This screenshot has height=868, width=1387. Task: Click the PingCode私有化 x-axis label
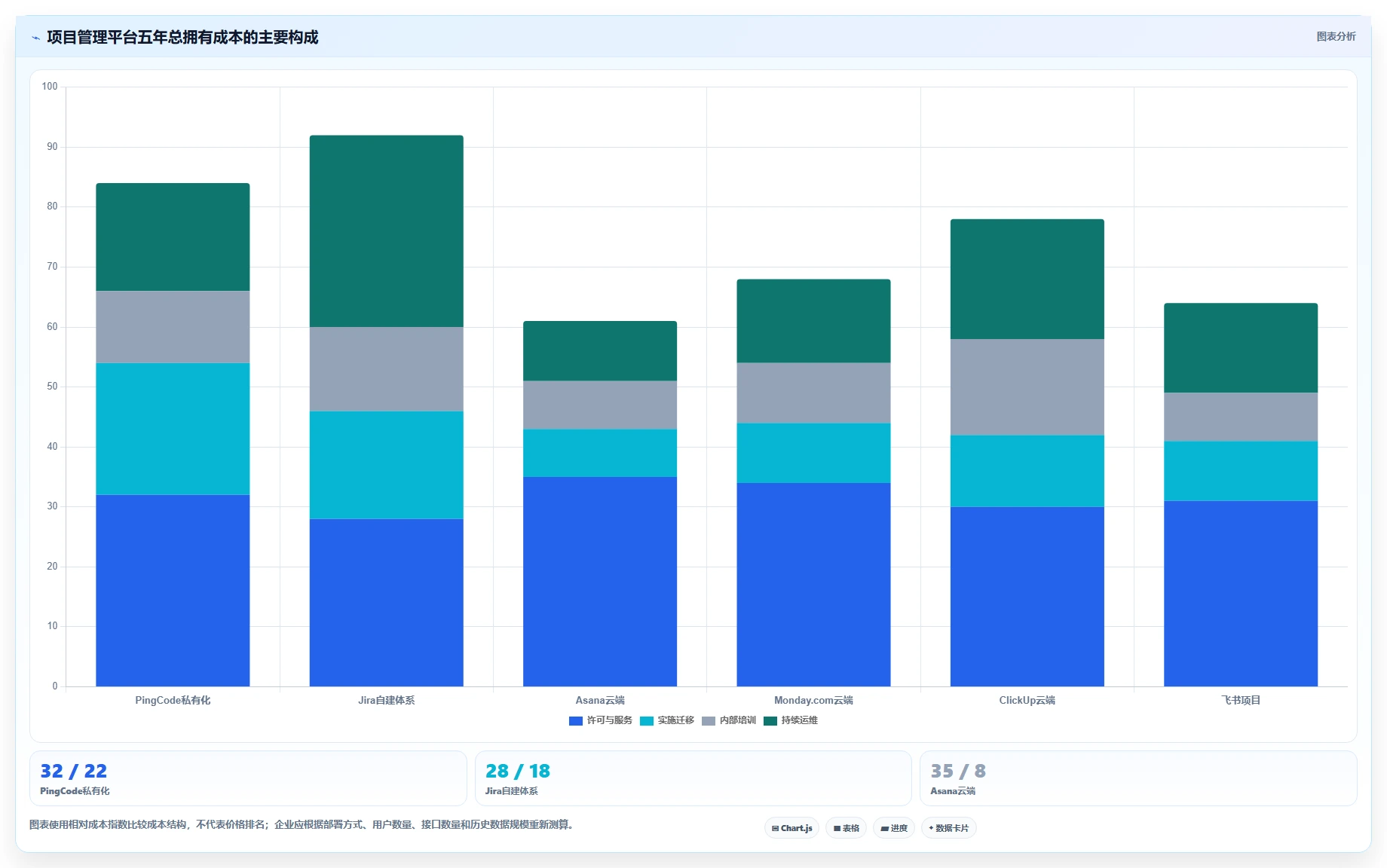[x=173, y=700]
